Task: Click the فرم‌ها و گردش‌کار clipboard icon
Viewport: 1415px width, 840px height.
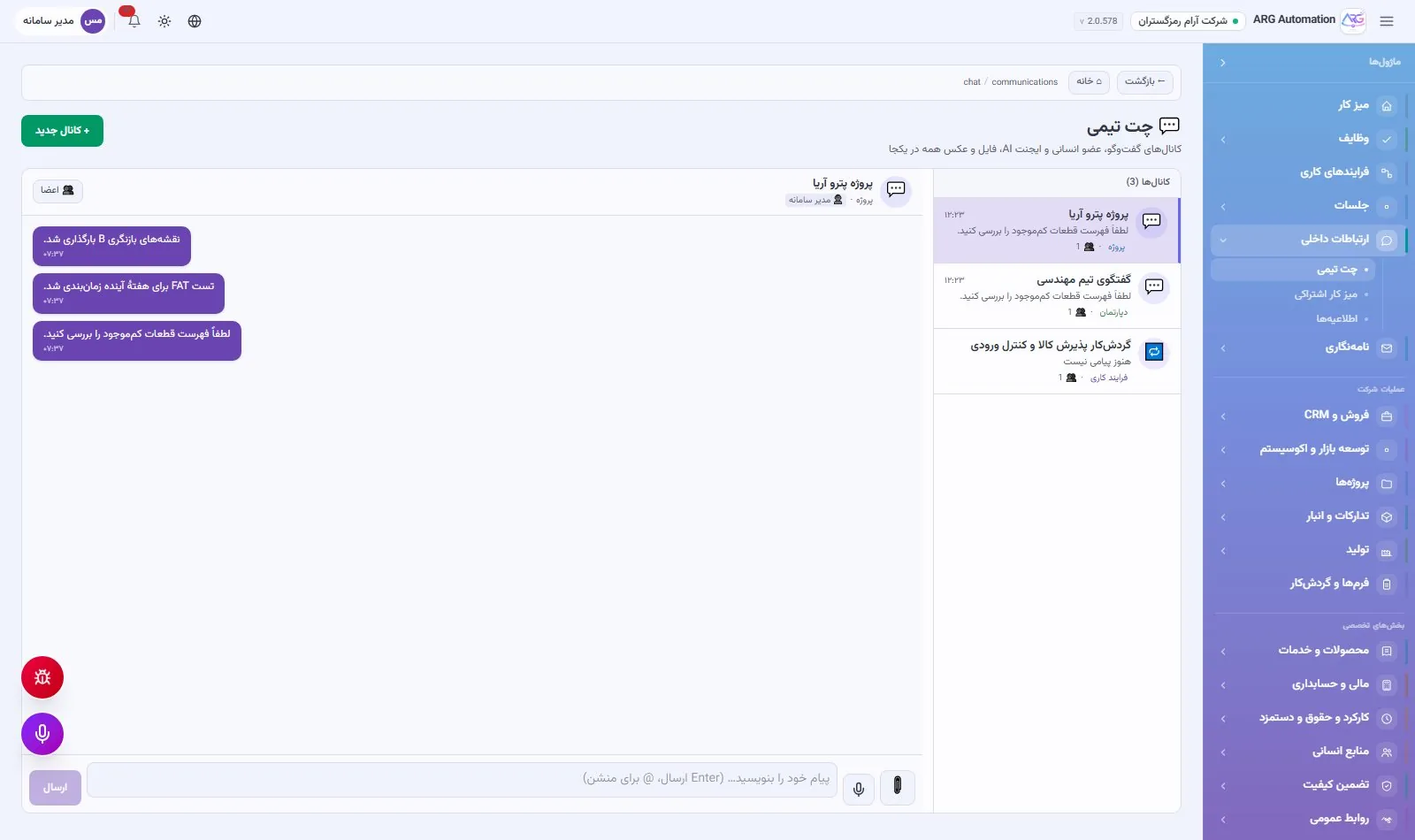Action: (1387, 584)
